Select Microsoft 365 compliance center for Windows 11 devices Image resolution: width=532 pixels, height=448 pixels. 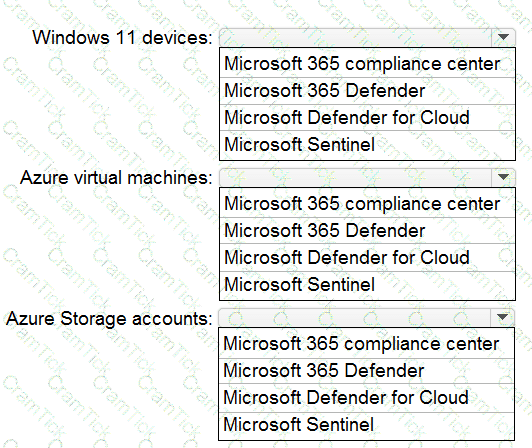pos(367,63)
